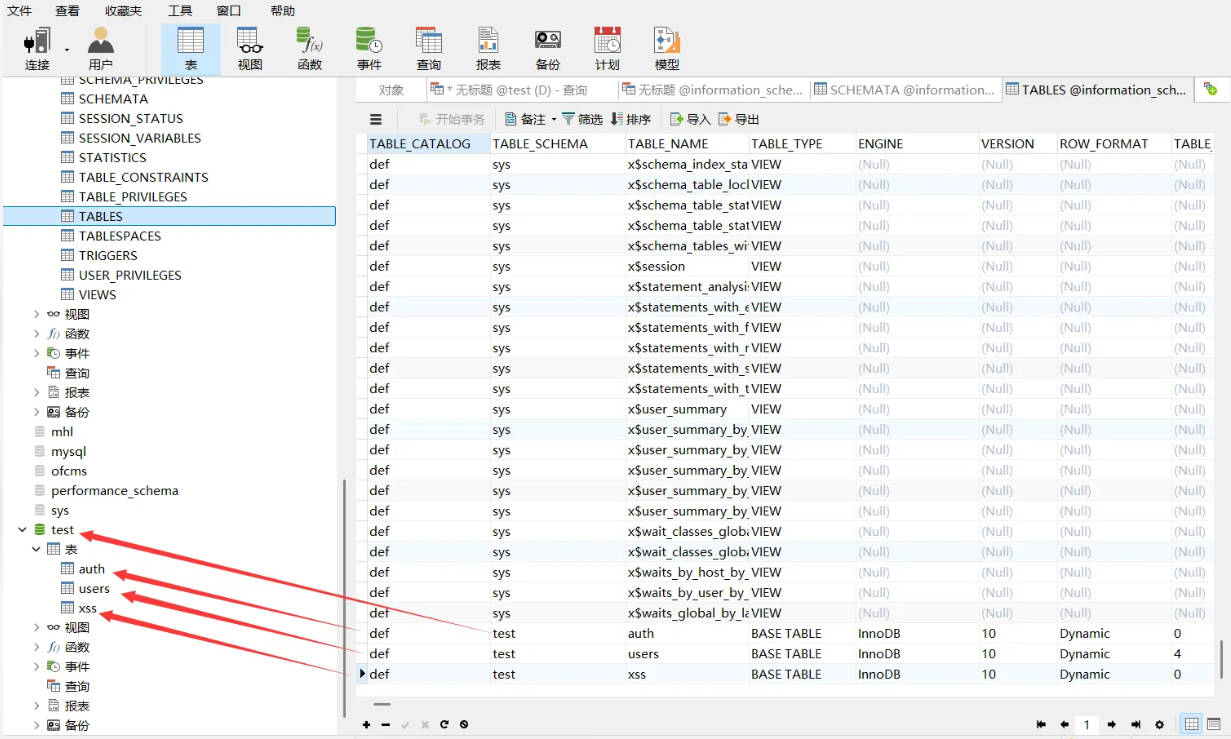Expand 视图 node under test database
The height and width of the screenshot is (739, 1231).
(x=37, y=628)
